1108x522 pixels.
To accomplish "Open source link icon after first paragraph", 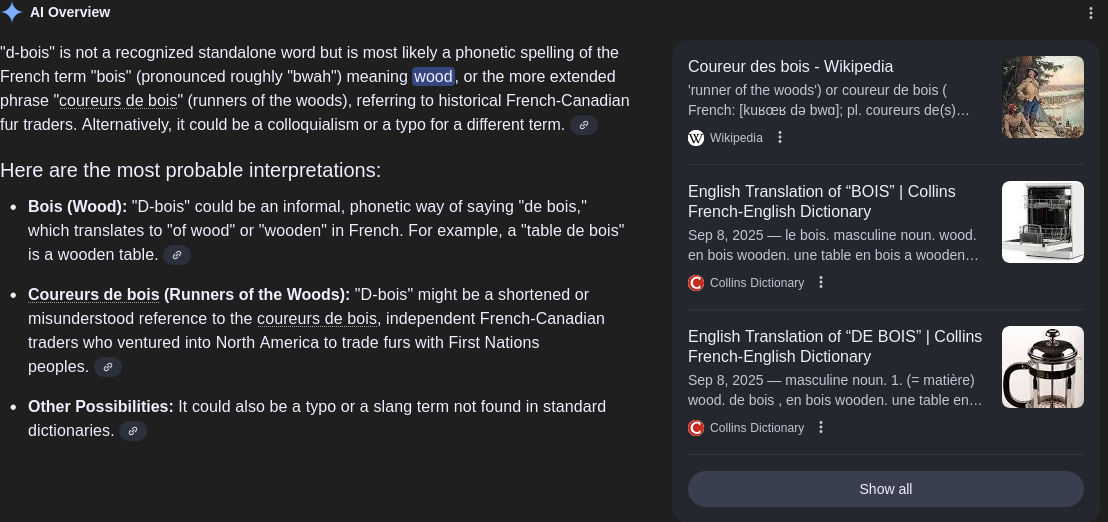I will (584, 125).
